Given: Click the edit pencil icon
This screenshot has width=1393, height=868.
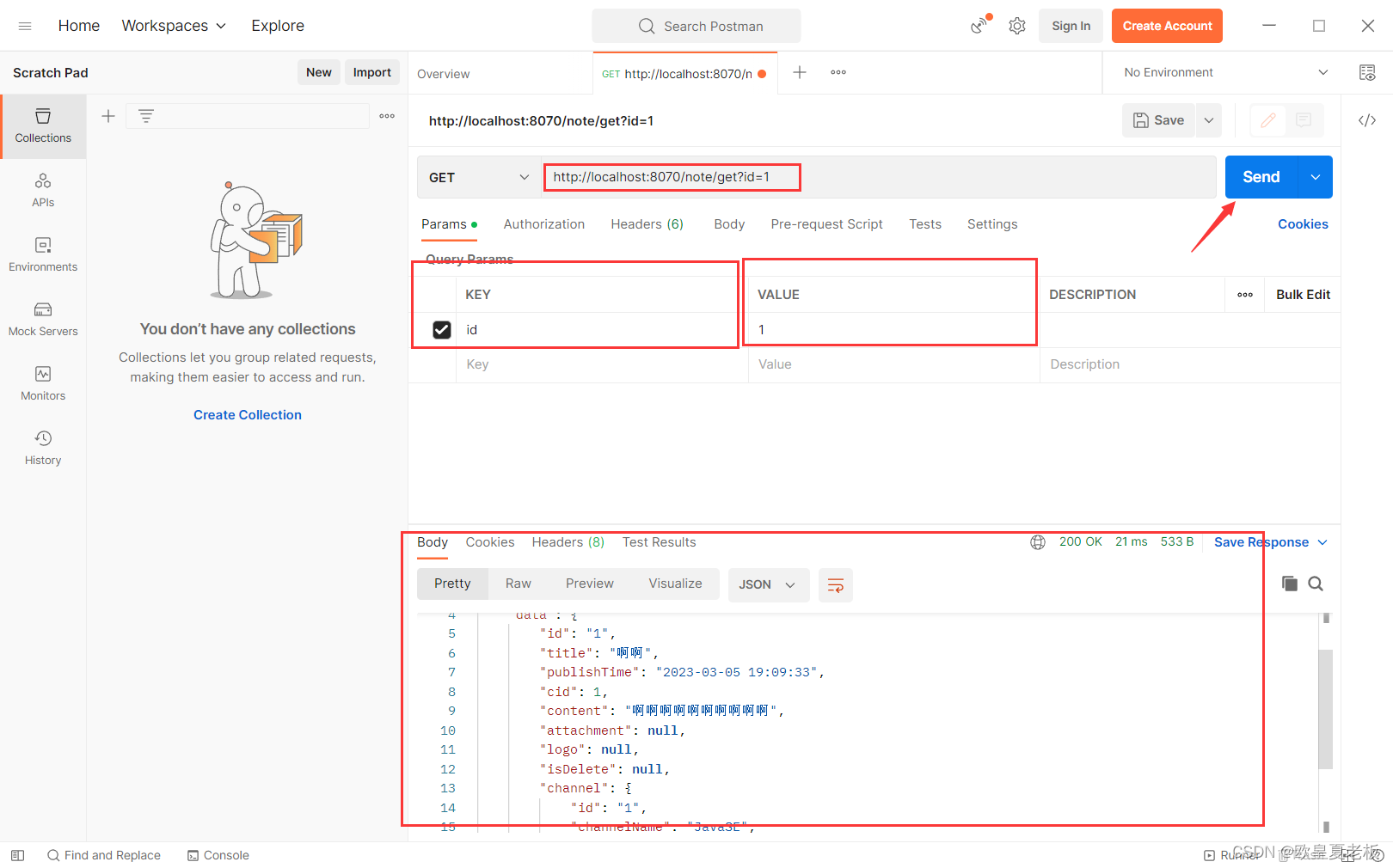Looking at the screenshot, I should 1267,120.
